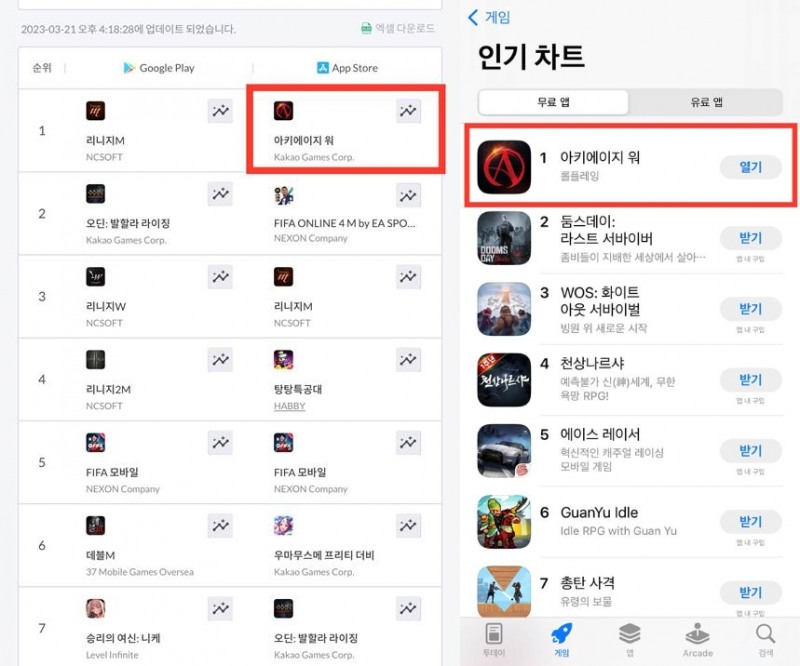Tap the 검색 magnifier icon in bottom bar

[765, 634]
